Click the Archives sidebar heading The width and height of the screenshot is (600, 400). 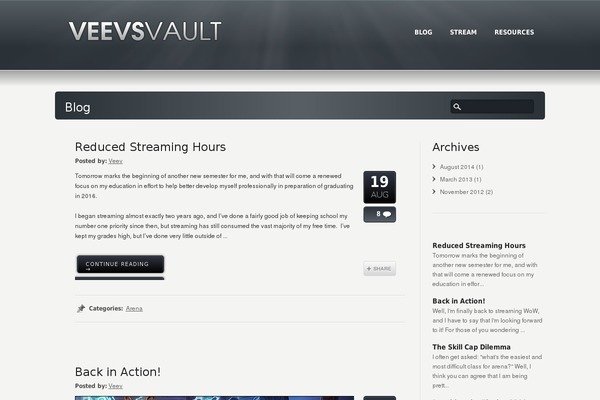tap(456, 147)
